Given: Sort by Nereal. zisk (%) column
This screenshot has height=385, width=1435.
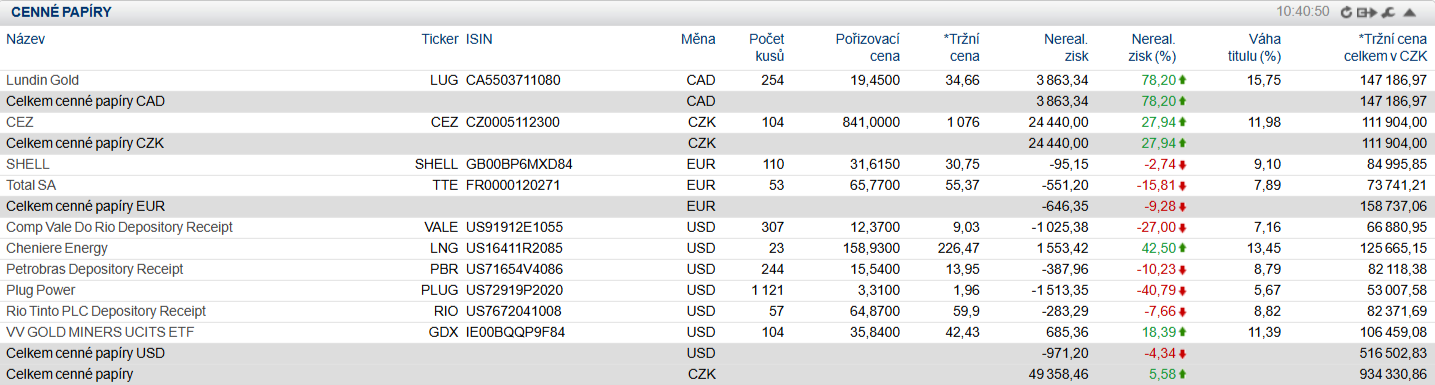Looking at the screenshot, I should 1153,47.
